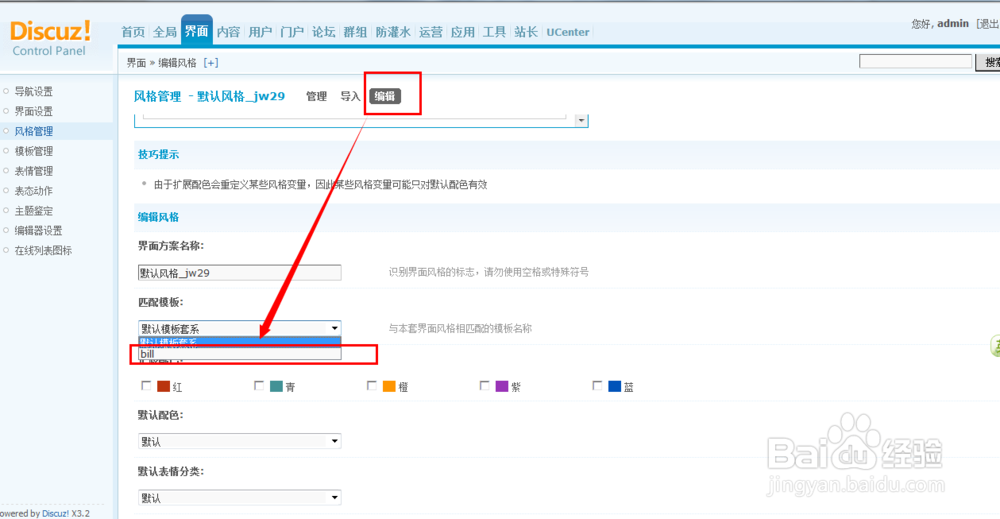Screen dimensions: 1000x519
Task: Open the 群组 top menu
Action: coord(355,32)
